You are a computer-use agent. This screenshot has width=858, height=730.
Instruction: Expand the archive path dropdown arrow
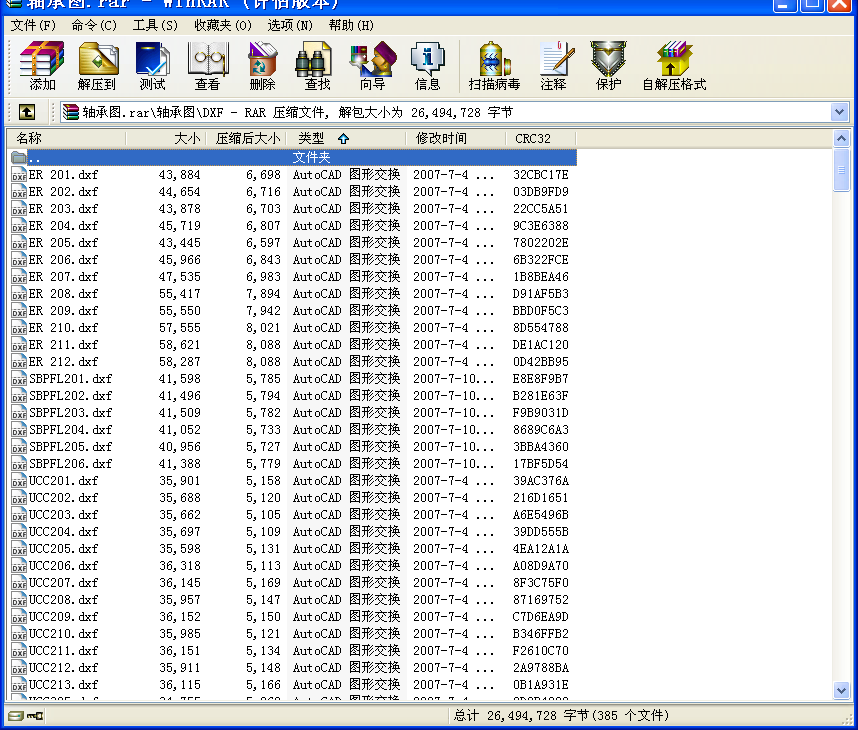click(x=839, y=112)
